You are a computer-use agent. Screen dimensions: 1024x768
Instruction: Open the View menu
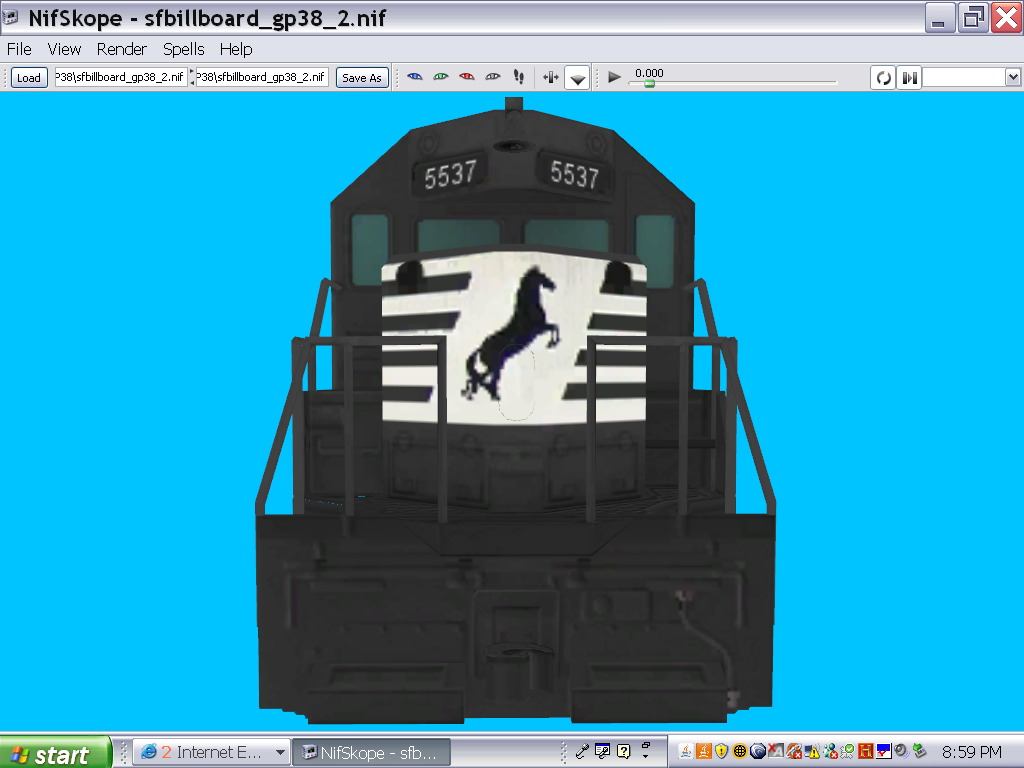(x=64, y=49)
